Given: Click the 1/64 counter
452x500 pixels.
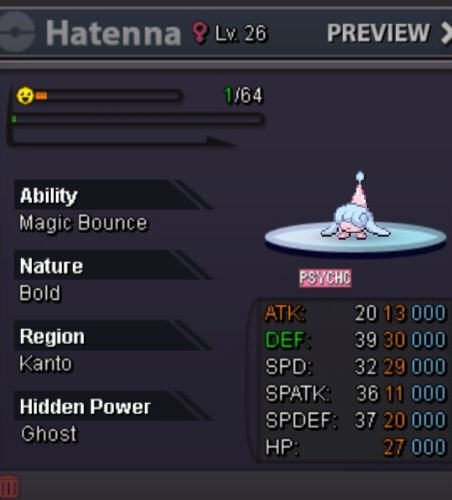Looking at the screenshot, I should tap(243, 96).
